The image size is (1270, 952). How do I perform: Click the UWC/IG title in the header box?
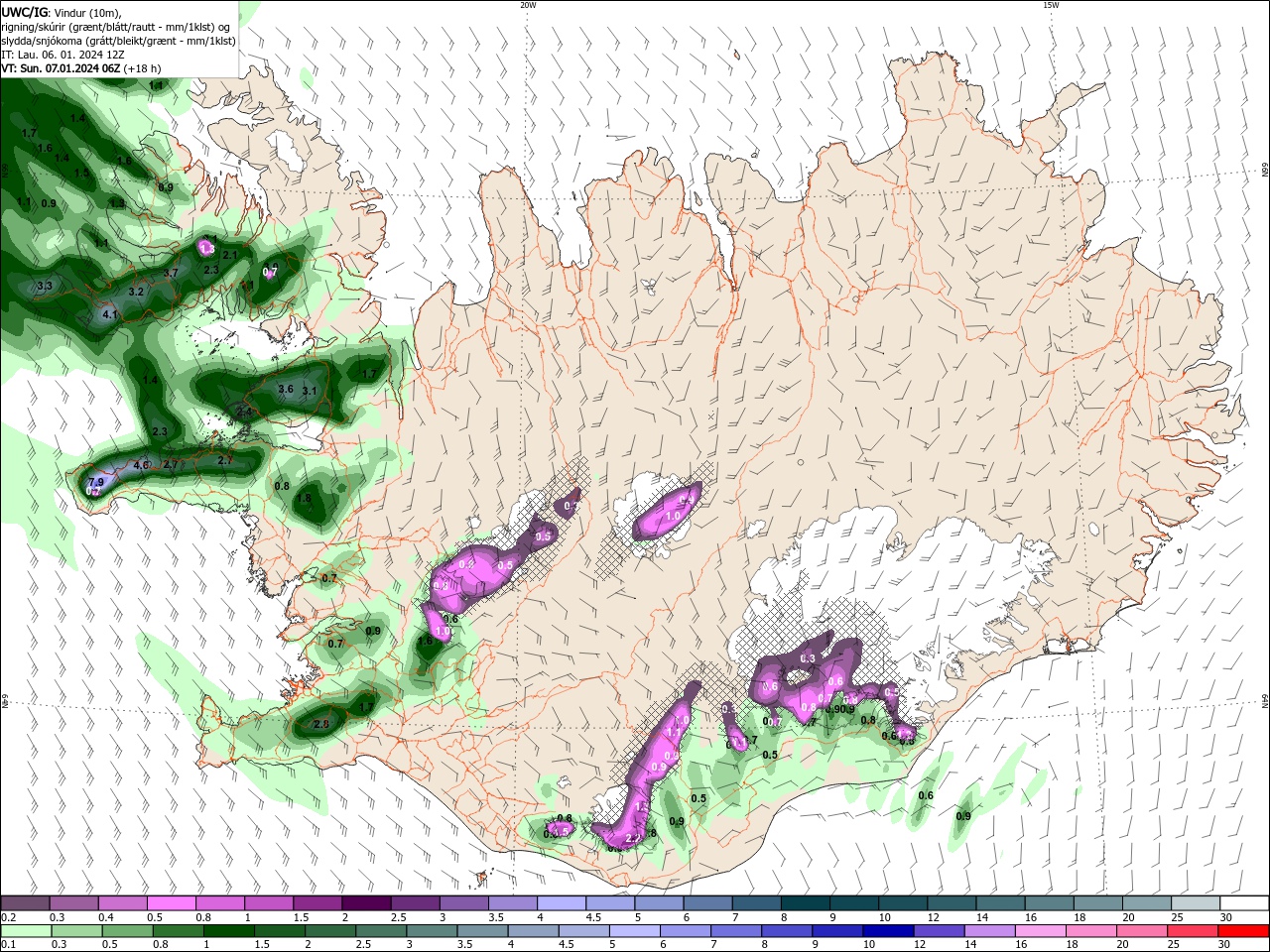(25, 11)
